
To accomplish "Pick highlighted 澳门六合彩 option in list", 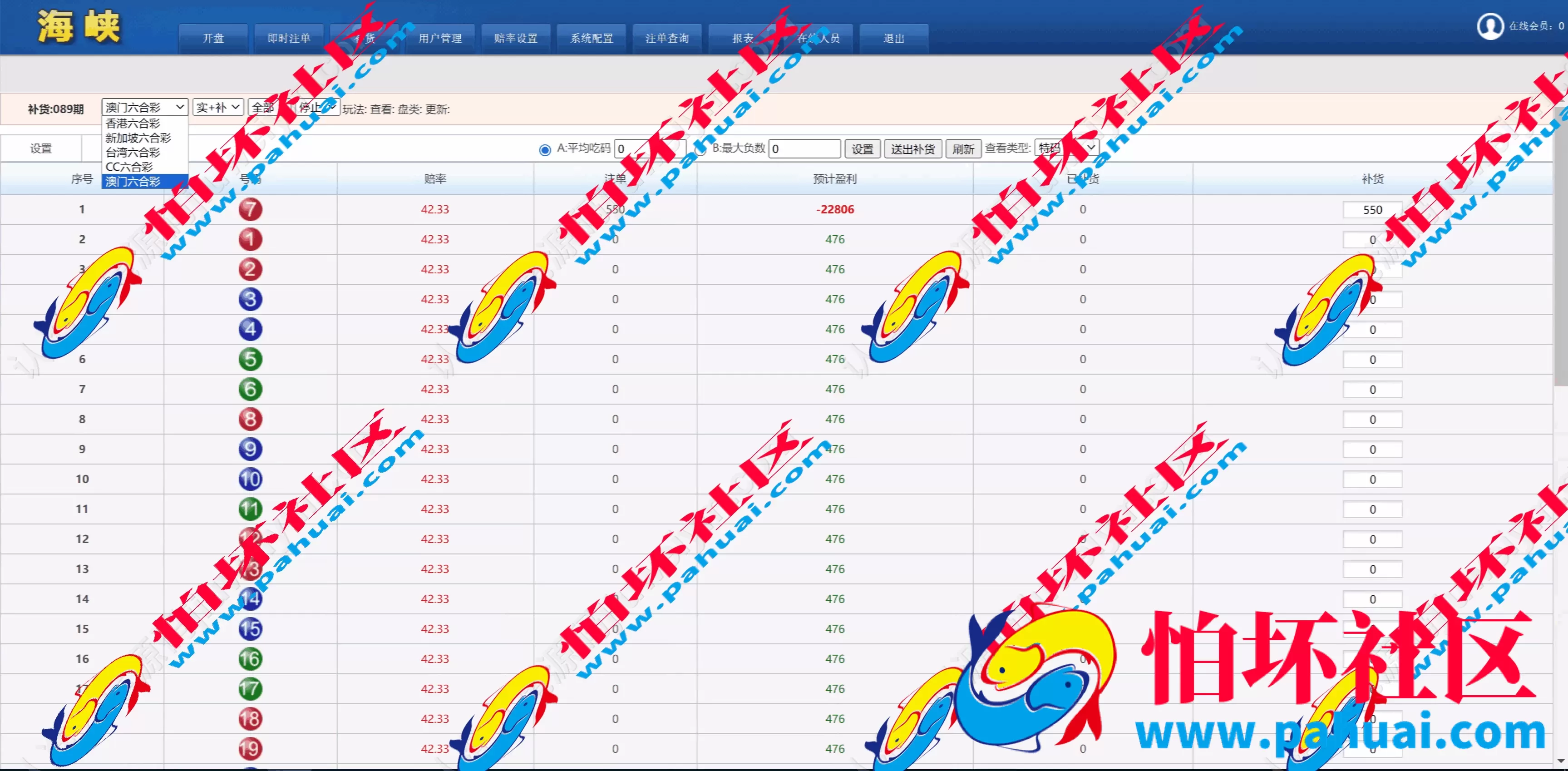I will (x=145, y=181).
